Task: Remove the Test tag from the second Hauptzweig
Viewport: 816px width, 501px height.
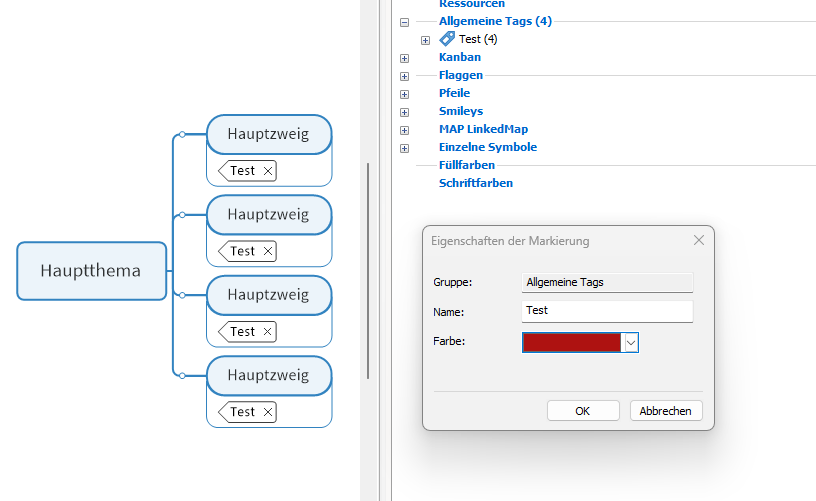Action: 267,251
